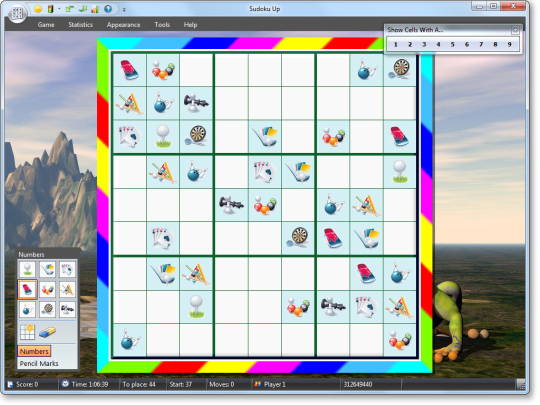The height and width of the screenshot is (405, 540).
Task: Show cells with a 7
Action: 481,44
